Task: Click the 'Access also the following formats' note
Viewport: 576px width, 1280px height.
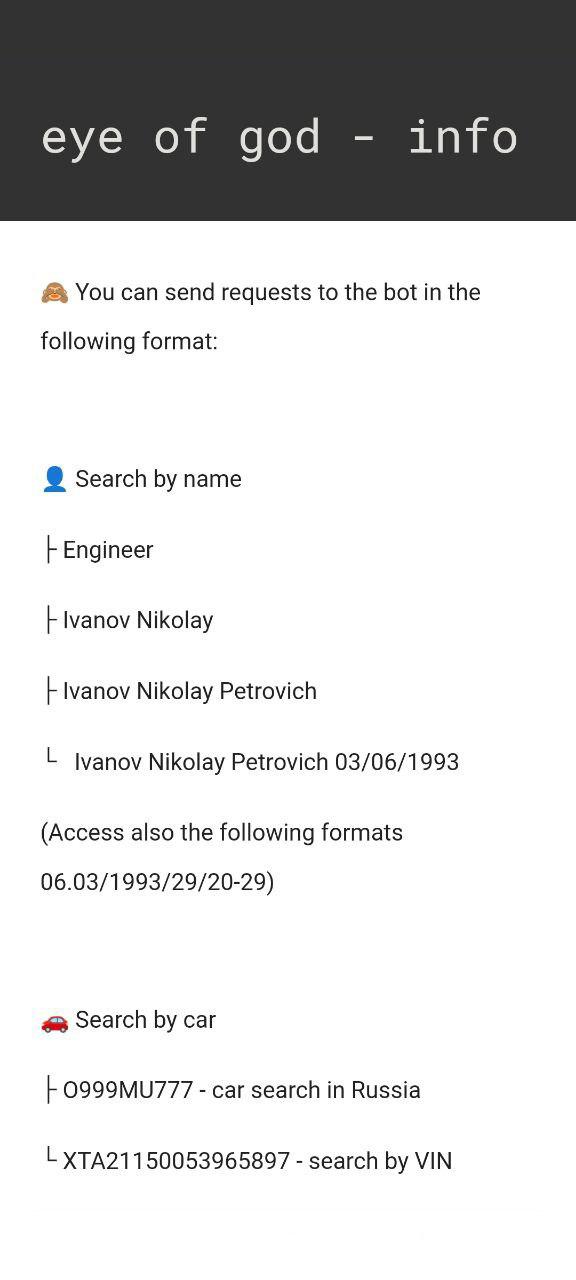Action: pos(222,833)
